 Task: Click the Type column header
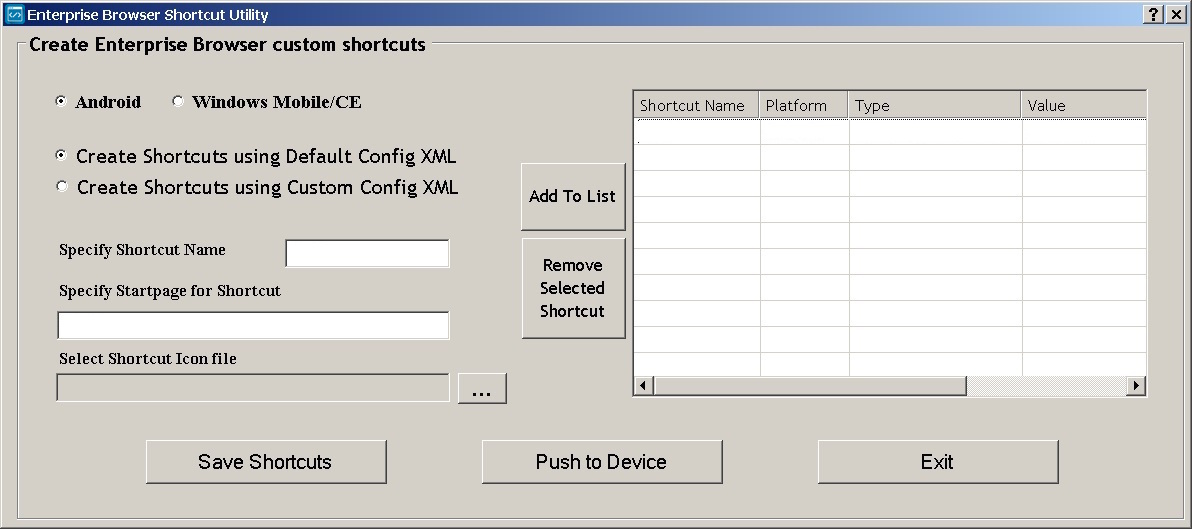[x=934, y=105]
